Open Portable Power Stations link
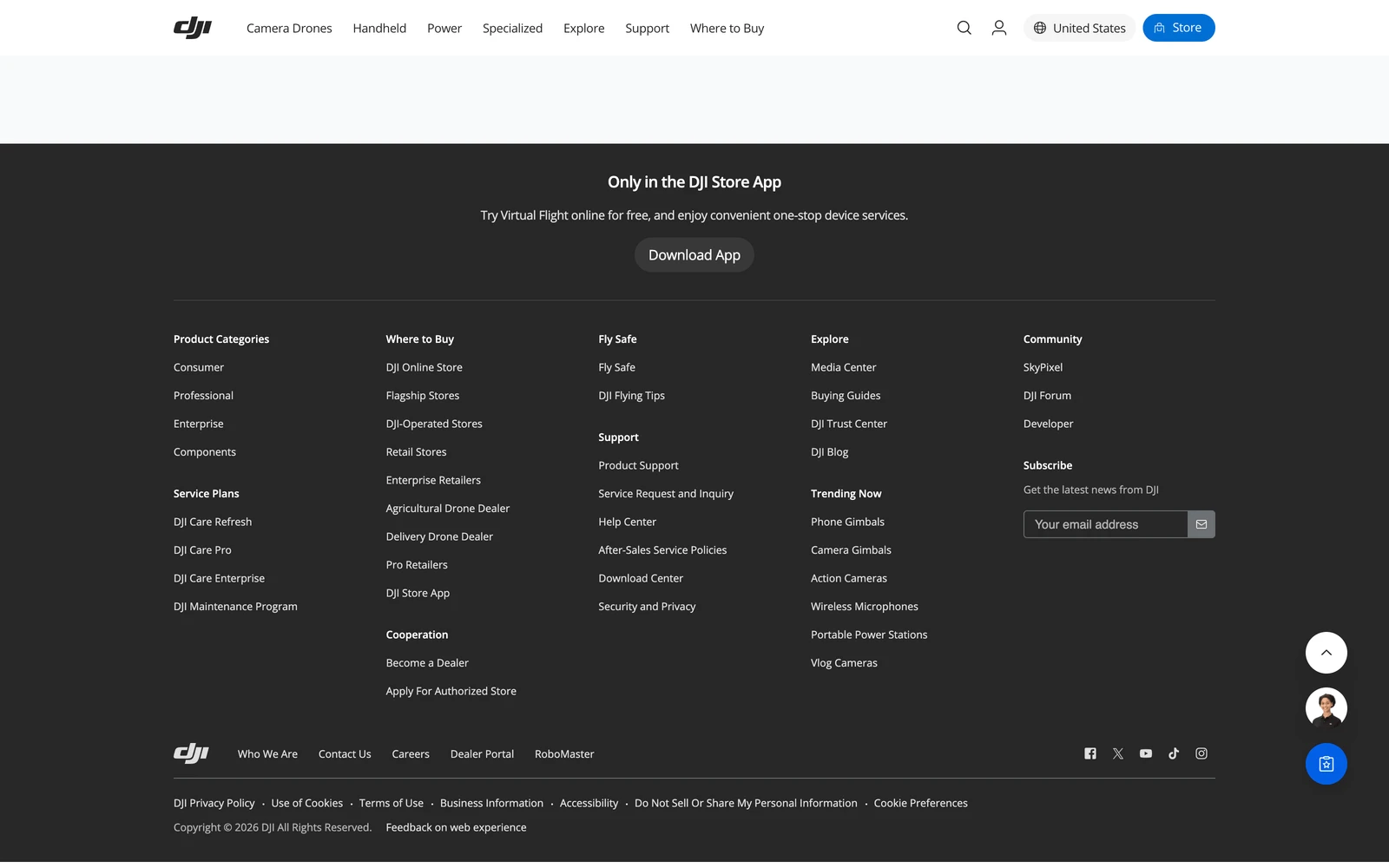Image resolution: width=1389 pixels, height=868 pixels. point(869,635)
